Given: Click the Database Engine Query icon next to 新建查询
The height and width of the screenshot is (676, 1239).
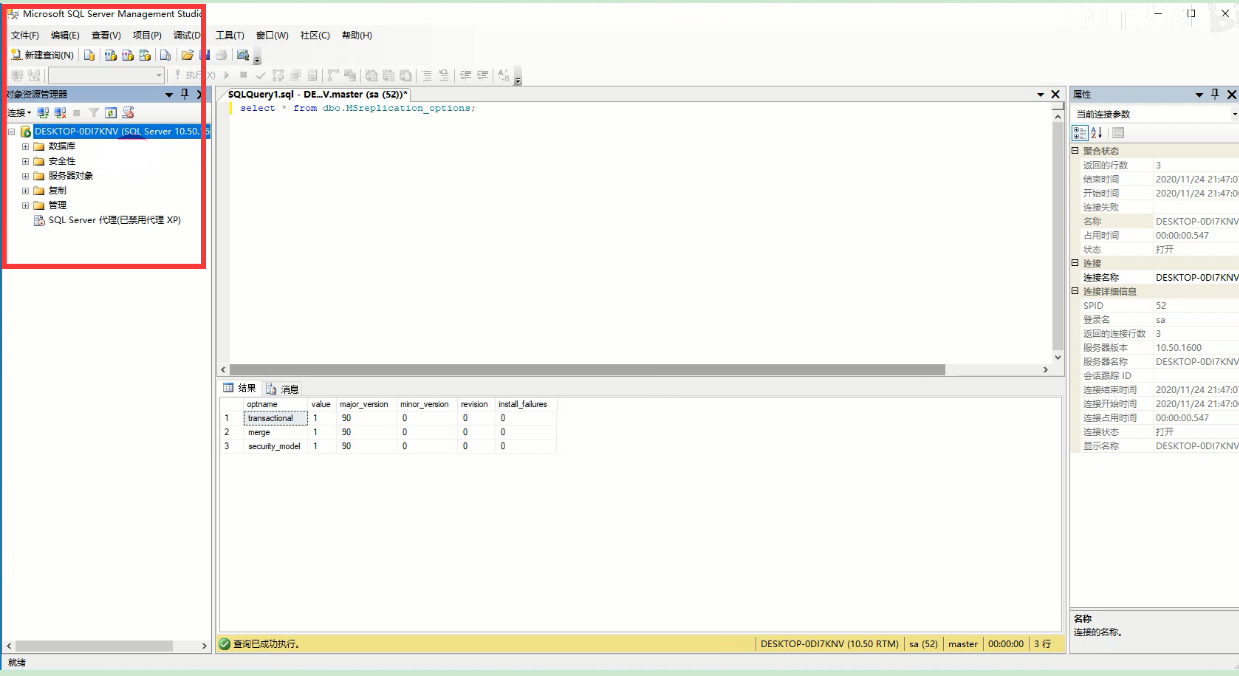Looking at the screenshot, I should (x=89, y=55).
